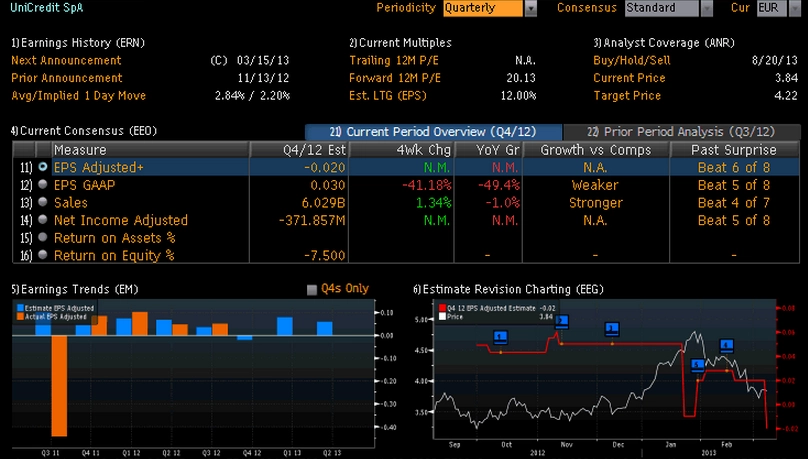Click the large orange Q3 11 actual bar
Screen dimensions: 808x459
pos(59,385)
